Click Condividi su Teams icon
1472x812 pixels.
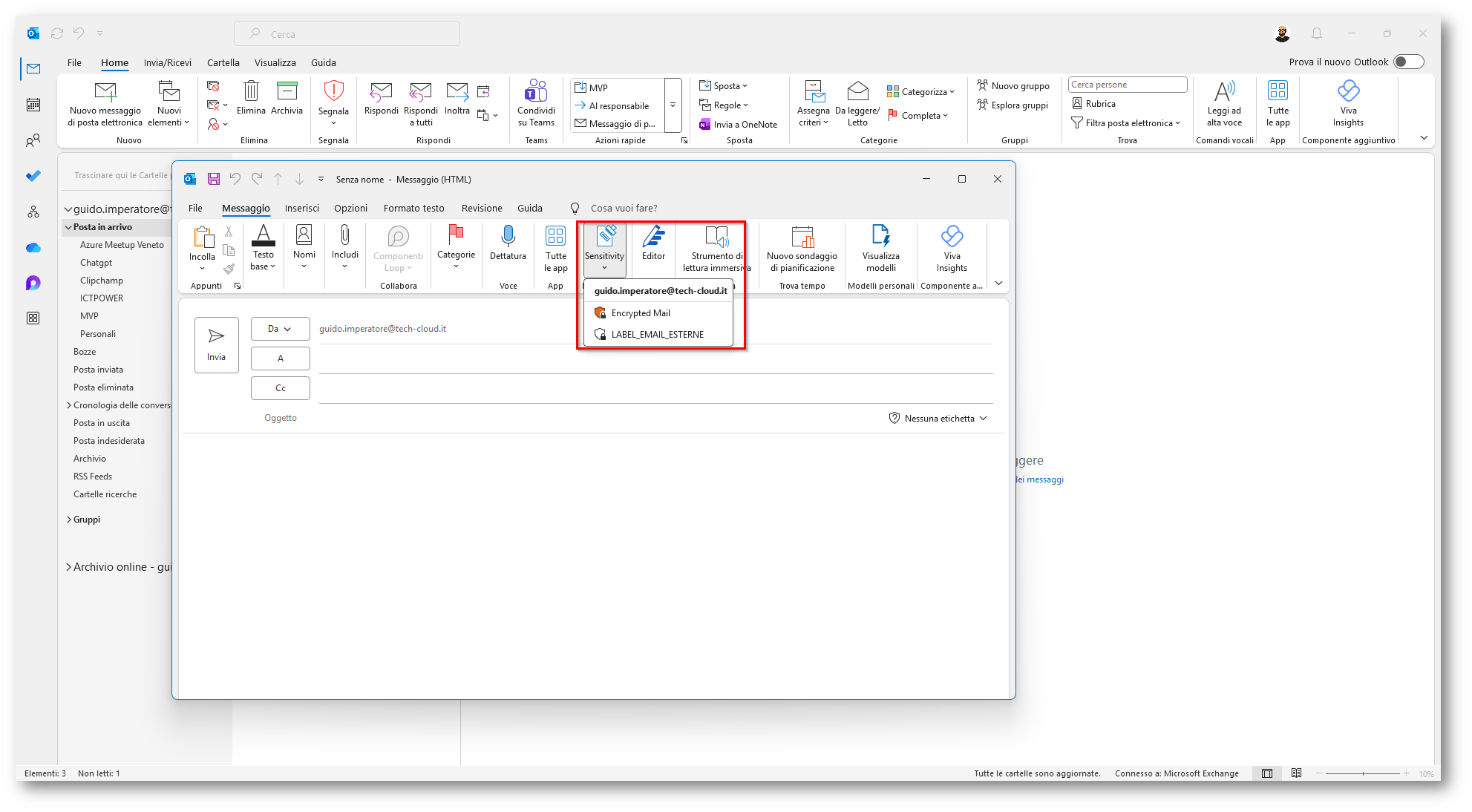[x=535, y=91]
